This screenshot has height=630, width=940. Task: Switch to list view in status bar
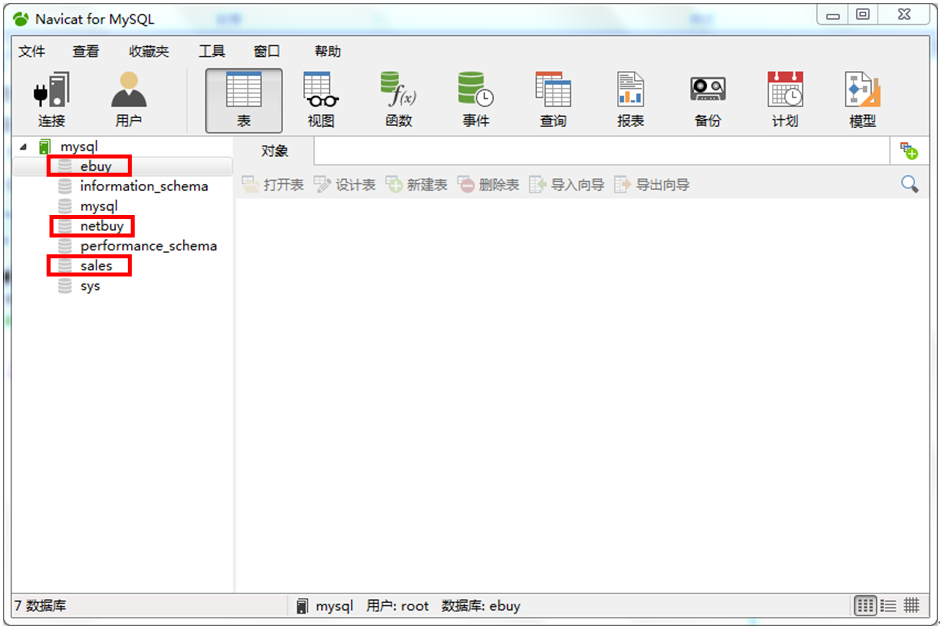point(888,605)
